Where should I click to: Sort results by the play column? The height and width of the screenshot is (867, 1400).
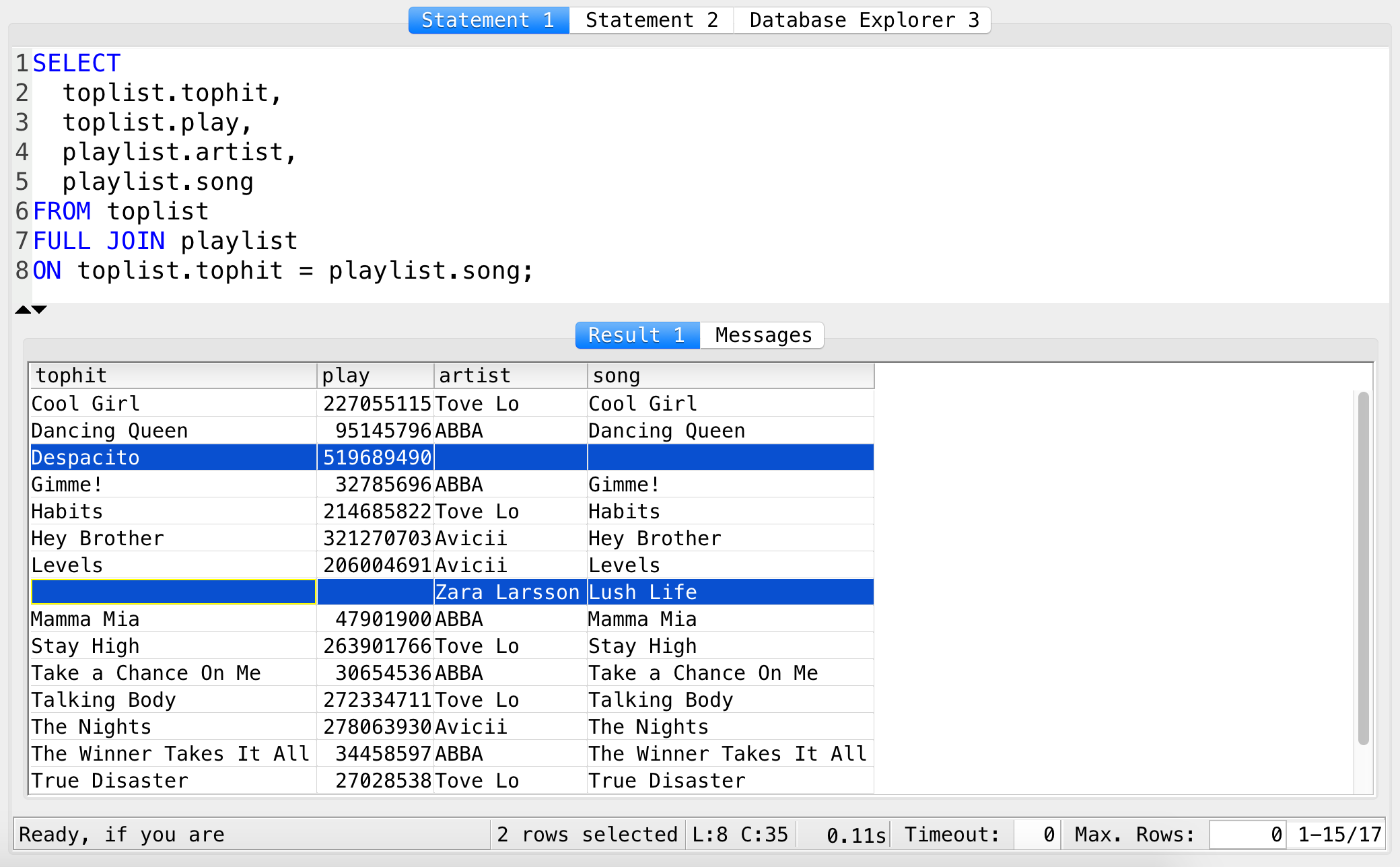point(375,375)
